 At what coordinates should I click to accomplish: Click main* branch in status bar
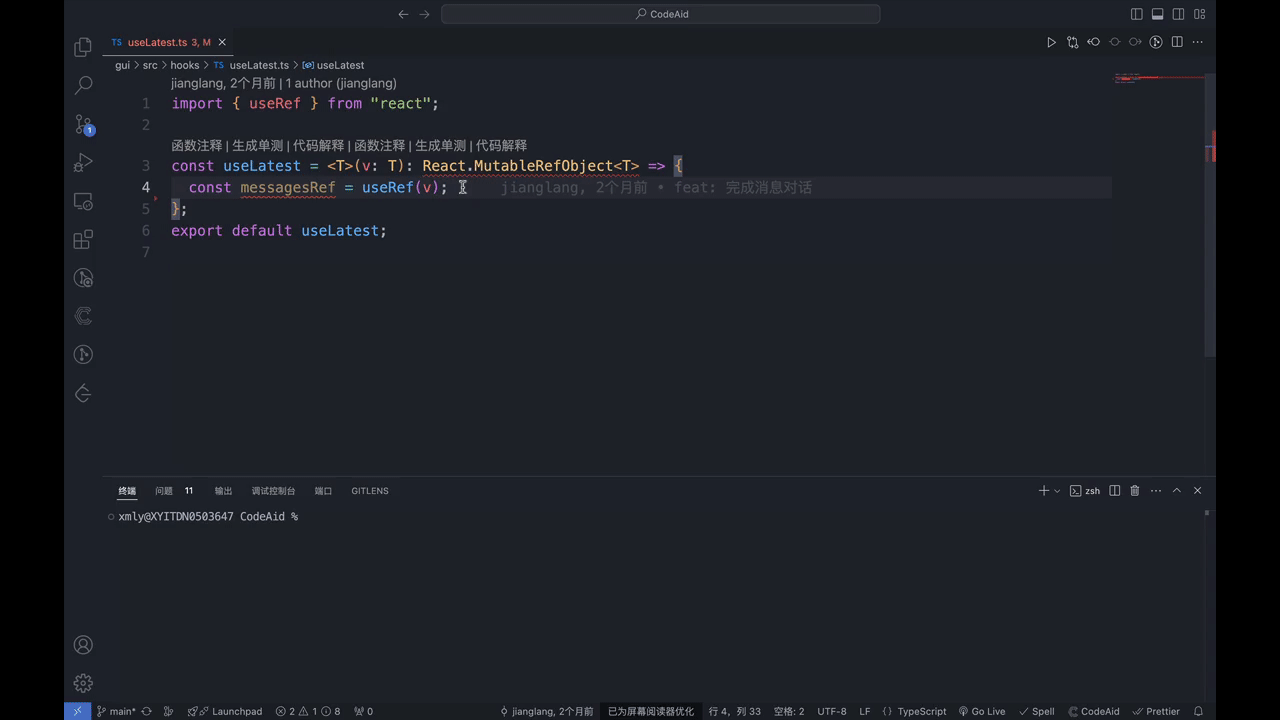coord(116,711)
